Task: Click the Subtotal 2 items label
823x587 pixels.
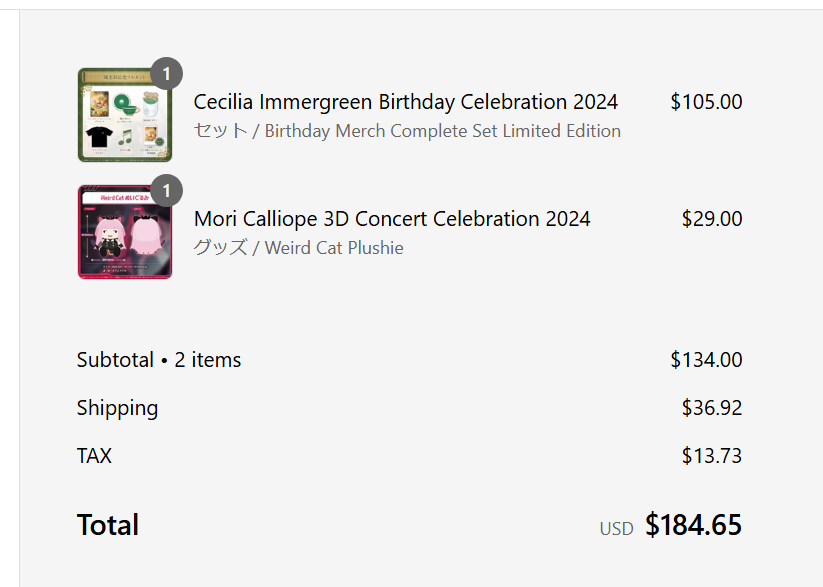Action: (159, 360)
